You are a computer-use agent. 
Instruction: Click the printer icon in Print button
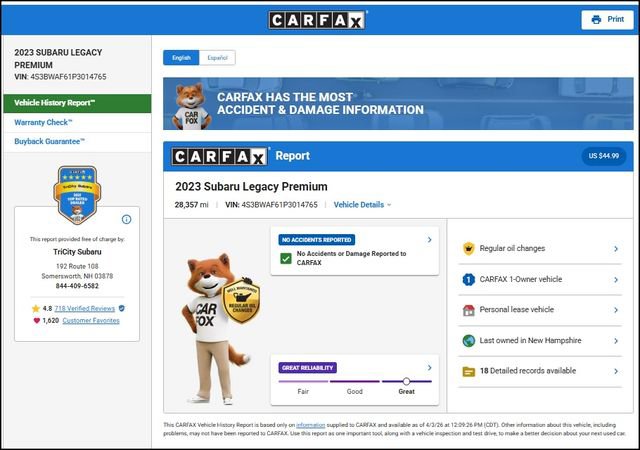596,19
